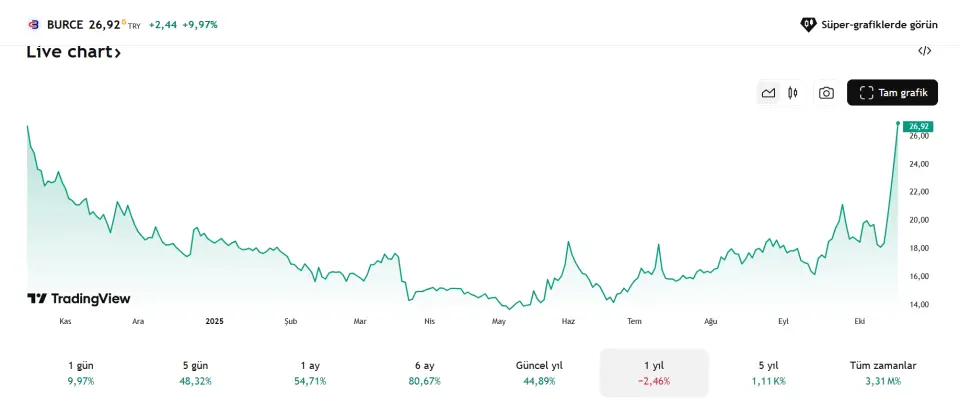Select the 1 yıl range

click(654, 373)
